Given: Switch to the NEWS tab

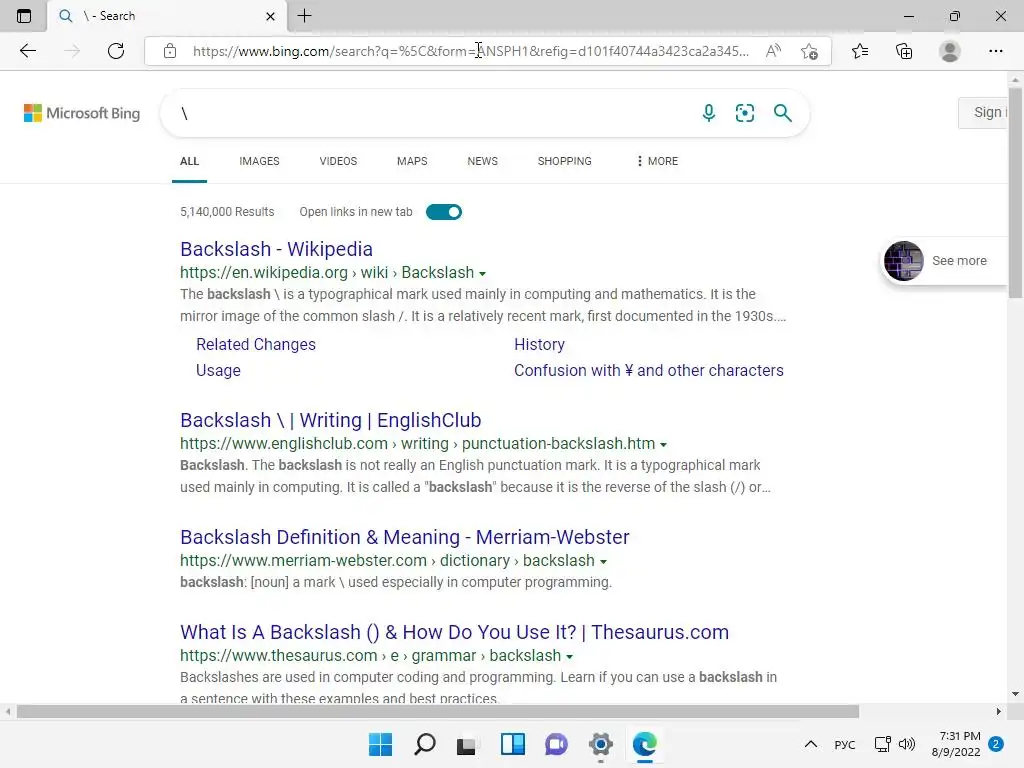Looking at the screenshot, I should pyautogui.click(x=483, y=161).
